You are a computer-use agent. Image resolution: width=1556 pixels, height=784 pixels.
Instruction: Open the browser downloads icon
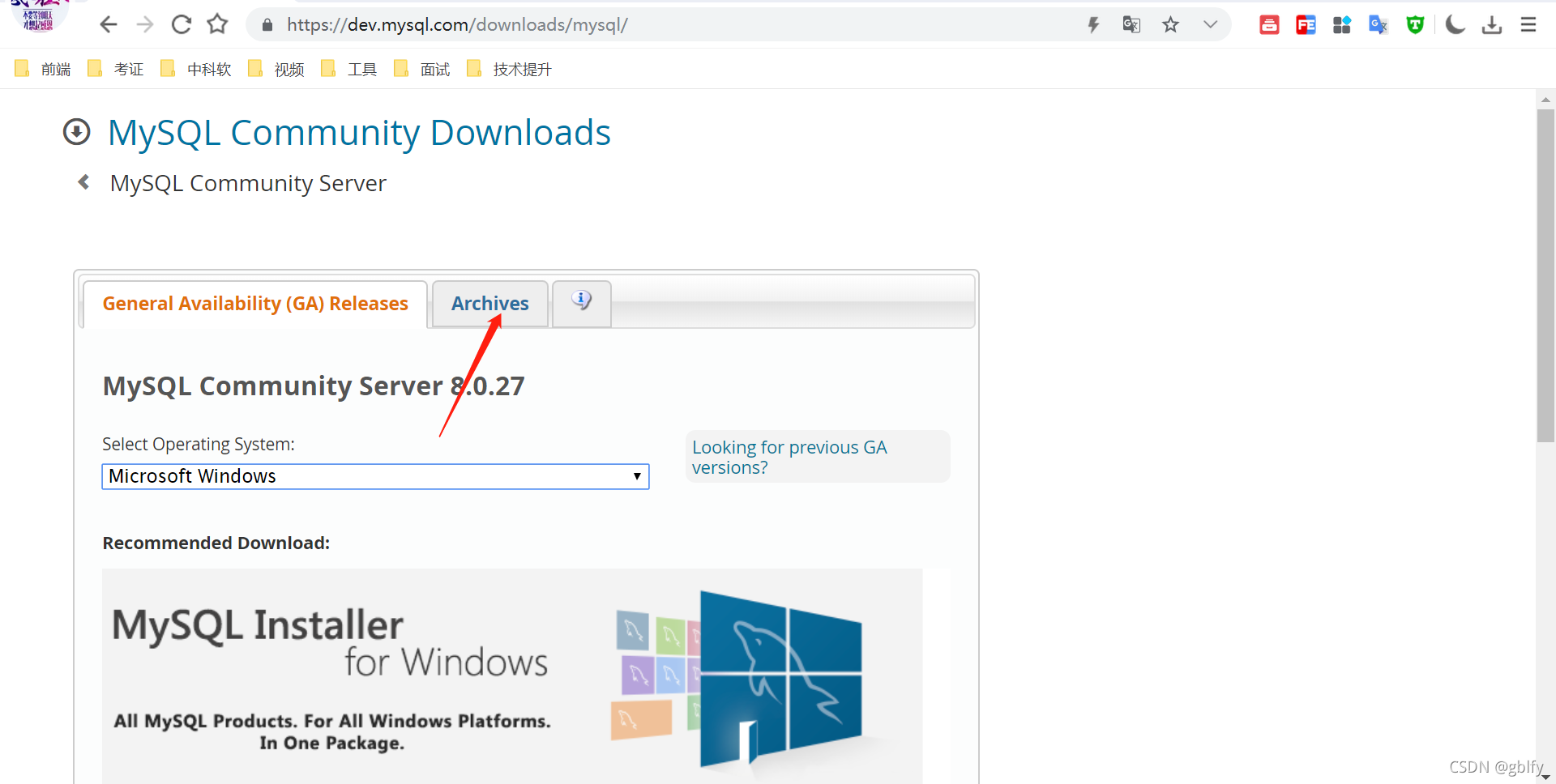point(1492,25)
